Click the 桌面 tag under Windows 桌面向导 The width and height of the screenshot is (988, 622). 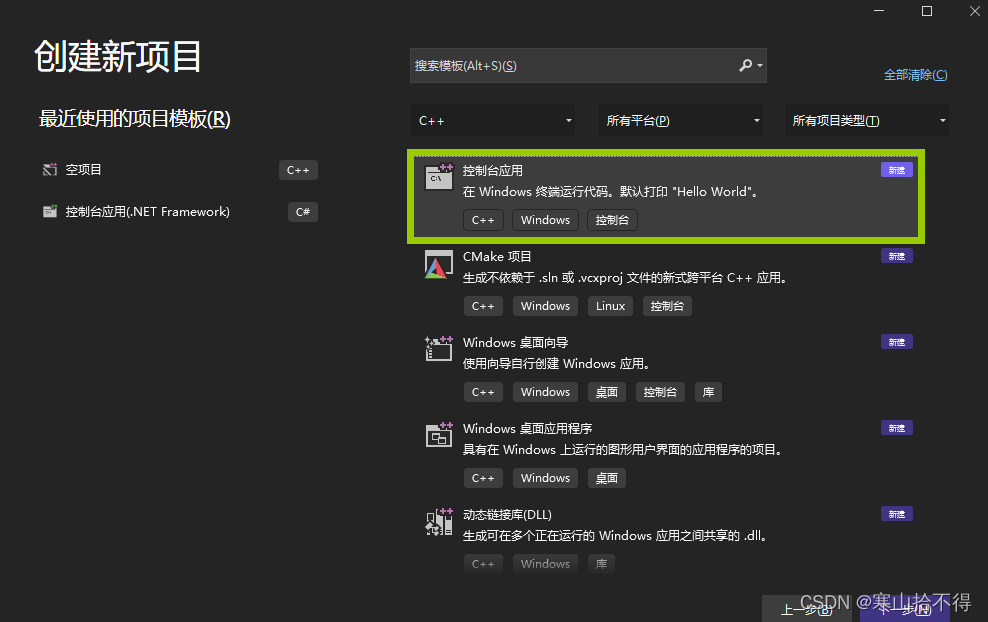[x=607, y=392]
